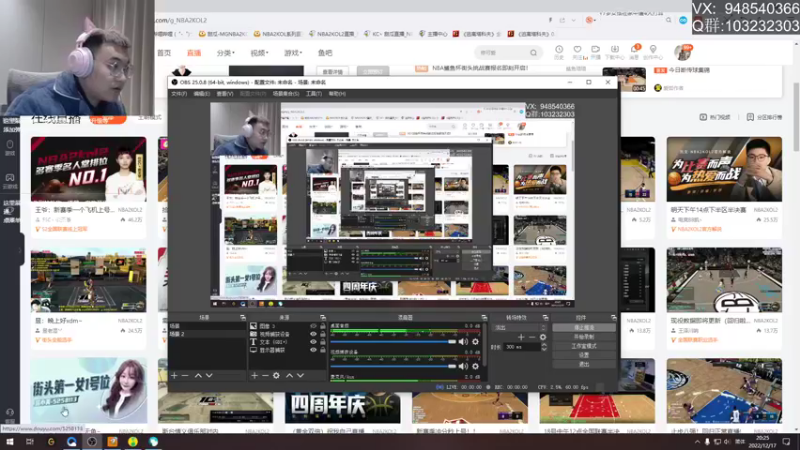Show hidden system tray icons chevron
The width and height of the screenshot is (800, 450).
coord(697,442)
